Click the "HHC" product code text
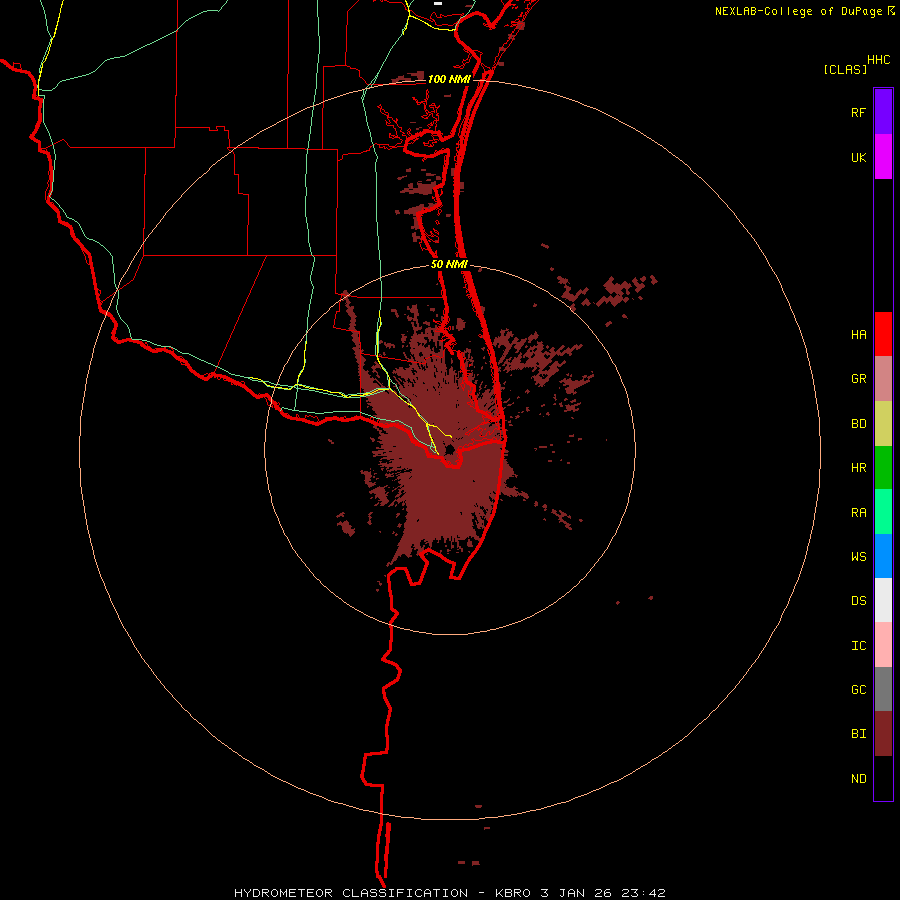The height and width of the screenshot is (900, 900). point(879,60)
